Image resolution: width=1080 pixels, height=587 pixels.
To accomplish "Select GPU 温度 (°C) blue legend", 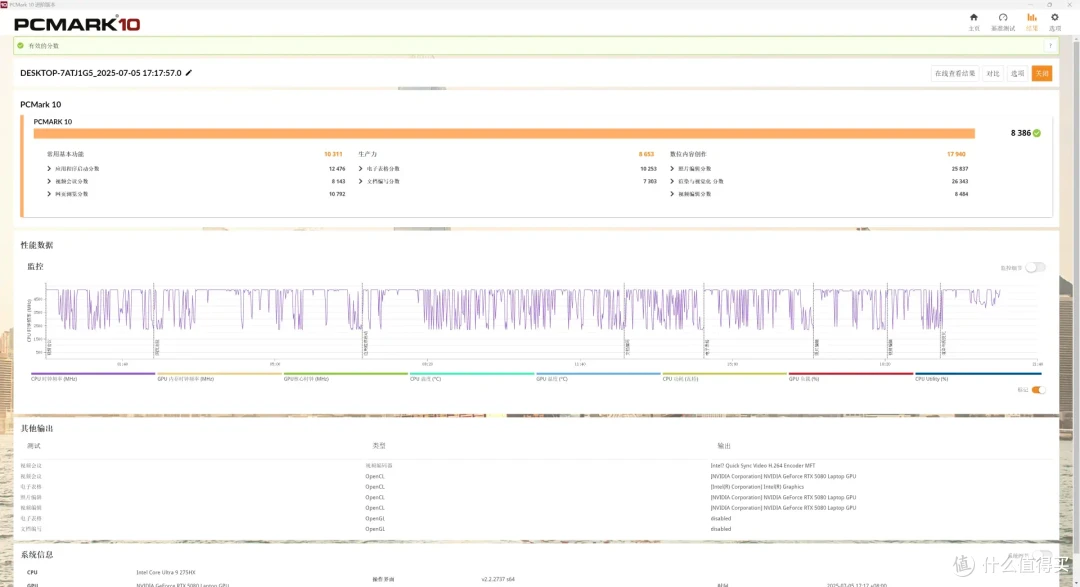I will [598, 376].
